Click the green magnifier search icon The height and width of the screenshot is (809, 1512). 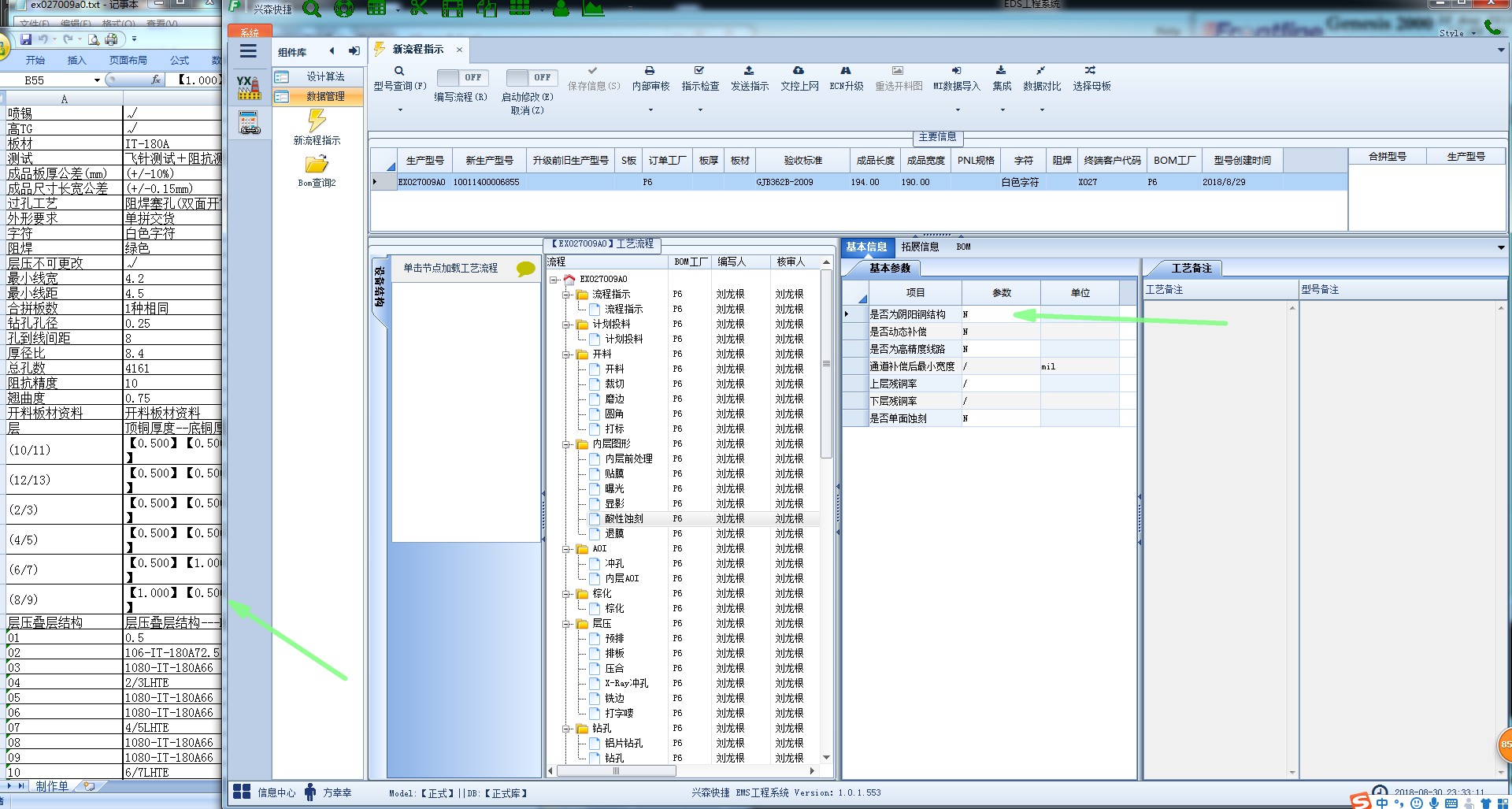tap(312, 9)
